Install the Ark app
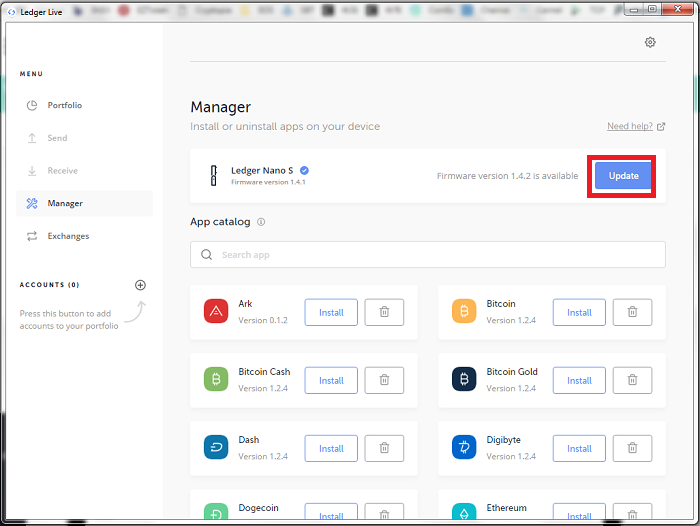This screenshot has width=700, height=526. tap(331, 312)
